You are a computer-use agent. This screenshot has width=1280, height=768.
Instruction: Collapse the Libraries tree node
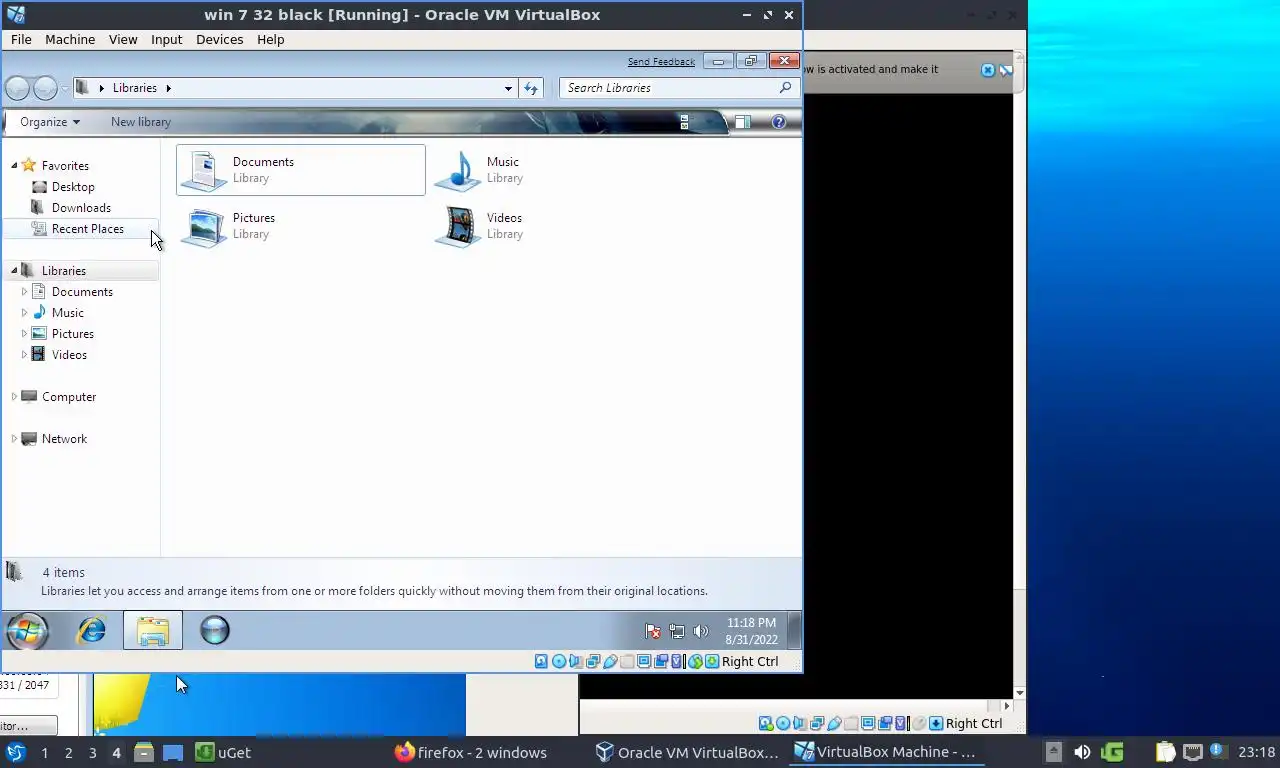click(x=14, y=271)
